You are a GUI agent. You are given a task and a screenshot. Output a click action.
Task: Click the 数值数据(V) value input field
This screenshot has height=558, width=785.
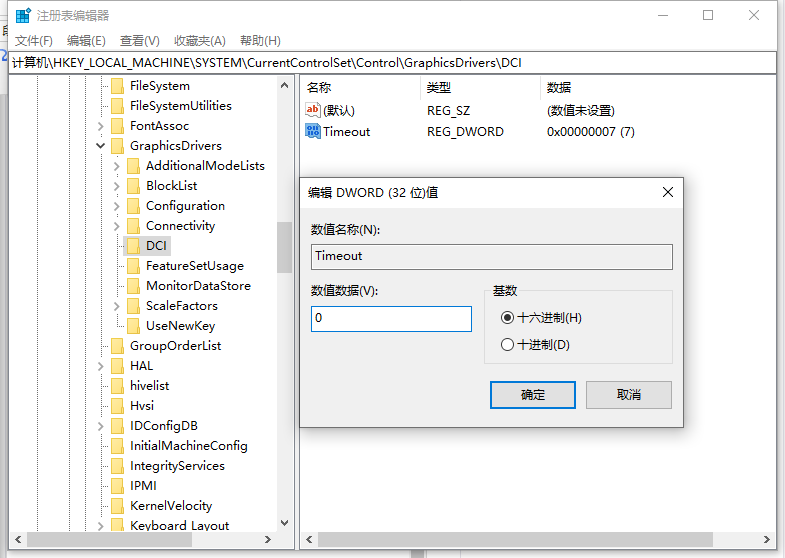[x=391, y=319]
